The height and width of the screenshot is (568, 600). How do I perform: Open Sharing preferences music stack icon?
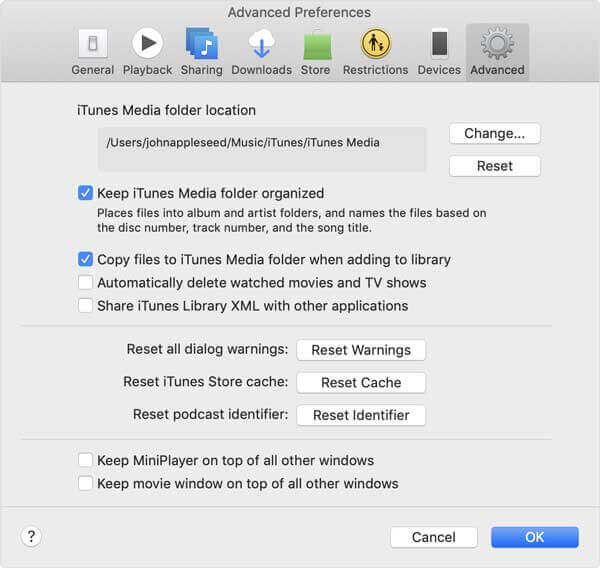pos(202,43)
